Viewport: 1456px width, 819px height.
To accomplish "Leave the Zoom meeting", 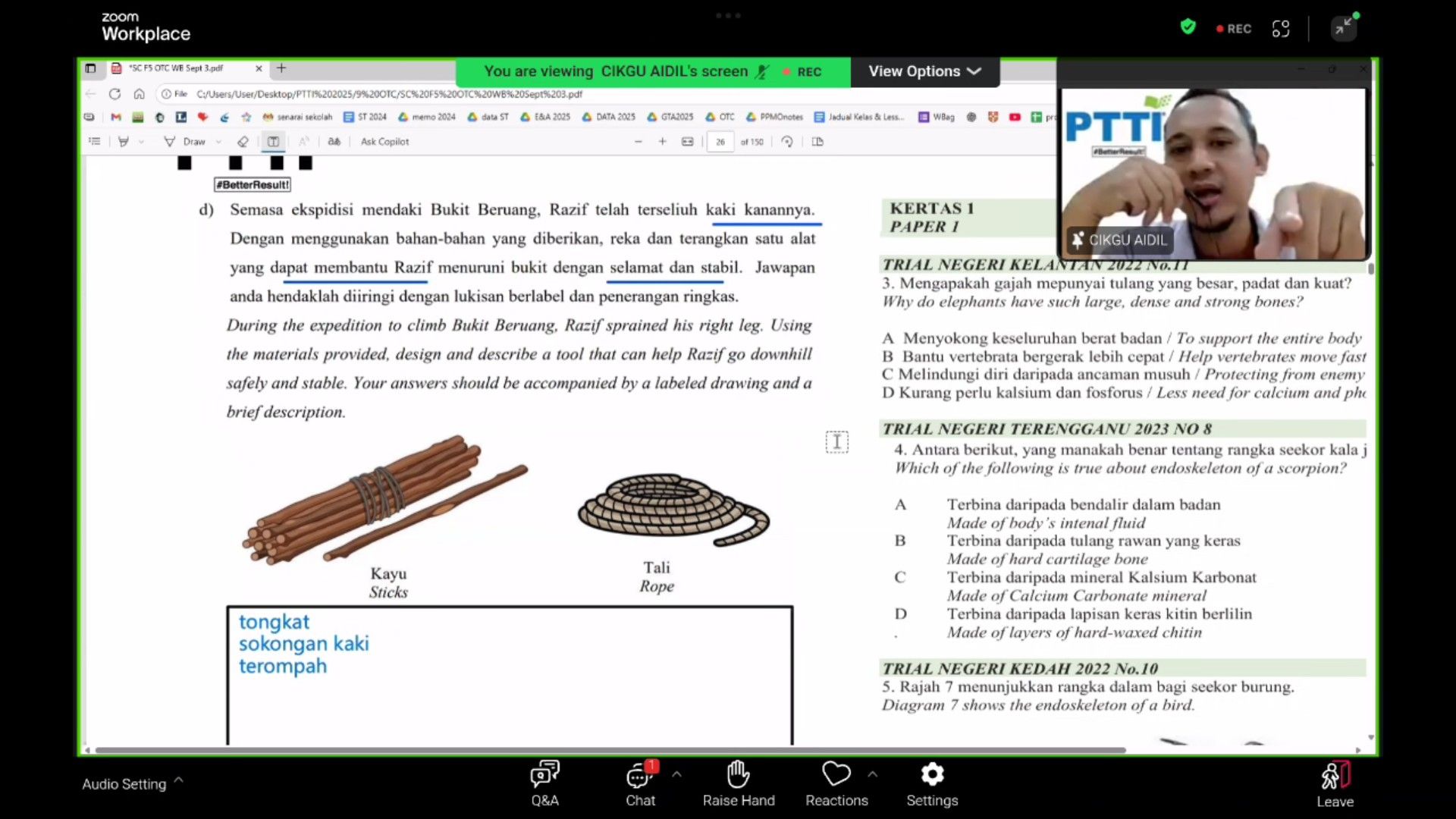I will tap(1335, 785).
